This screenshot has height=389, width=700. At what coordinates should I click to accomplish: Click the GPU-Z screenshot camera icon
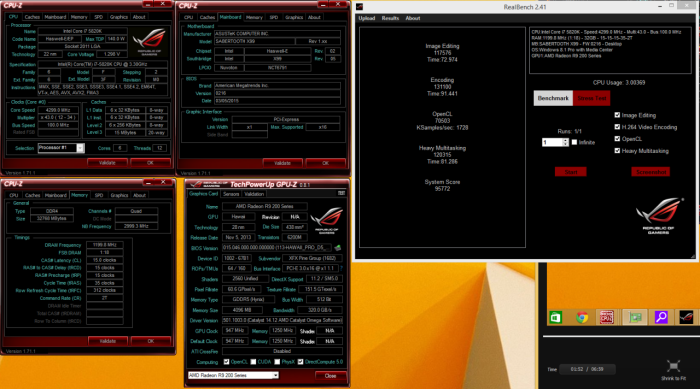[x=342, y=193]
